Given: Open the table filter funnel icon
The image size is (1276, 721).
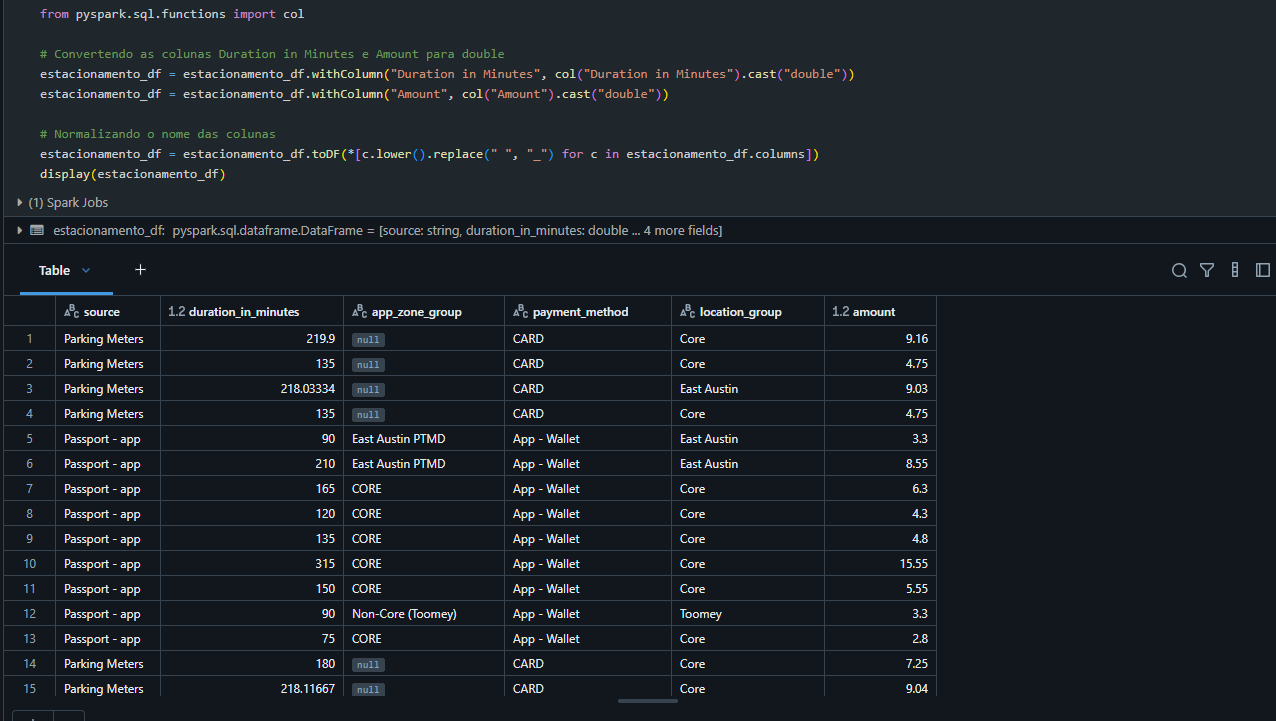Looking at the screenshot, I should [x=1207, y=270].
